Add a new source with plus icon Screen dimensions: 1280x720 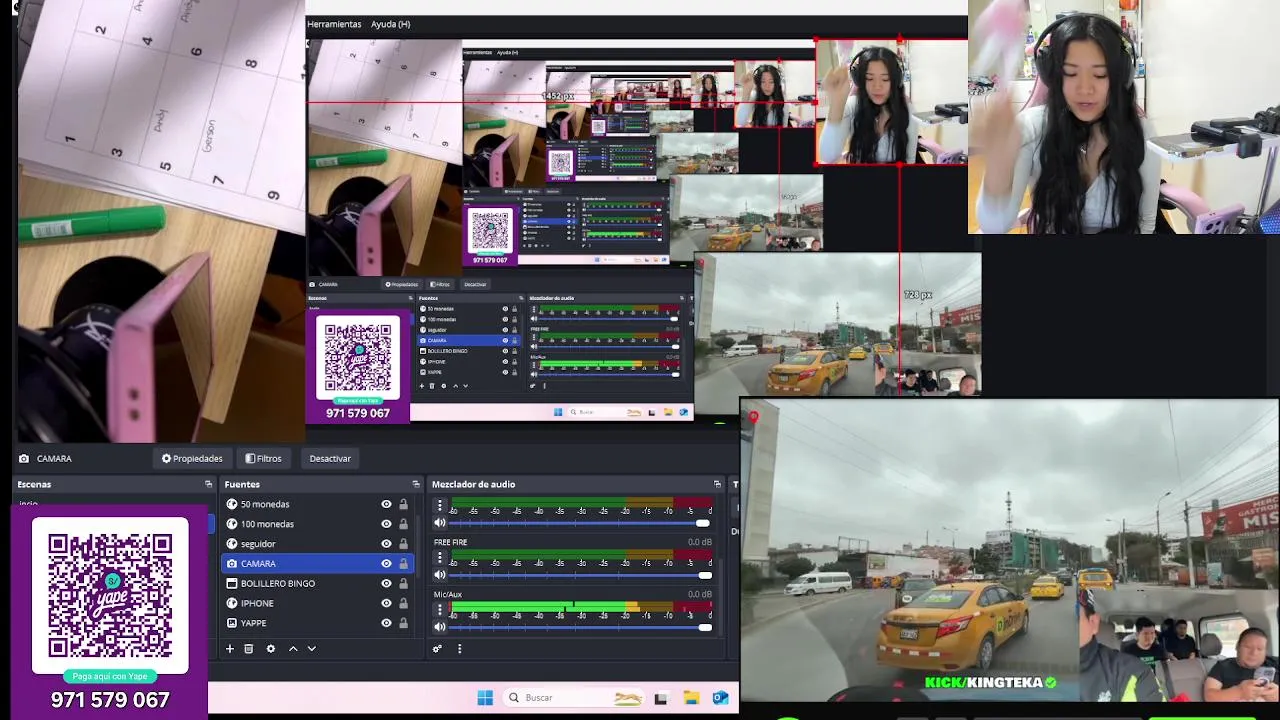pos(230,649)
